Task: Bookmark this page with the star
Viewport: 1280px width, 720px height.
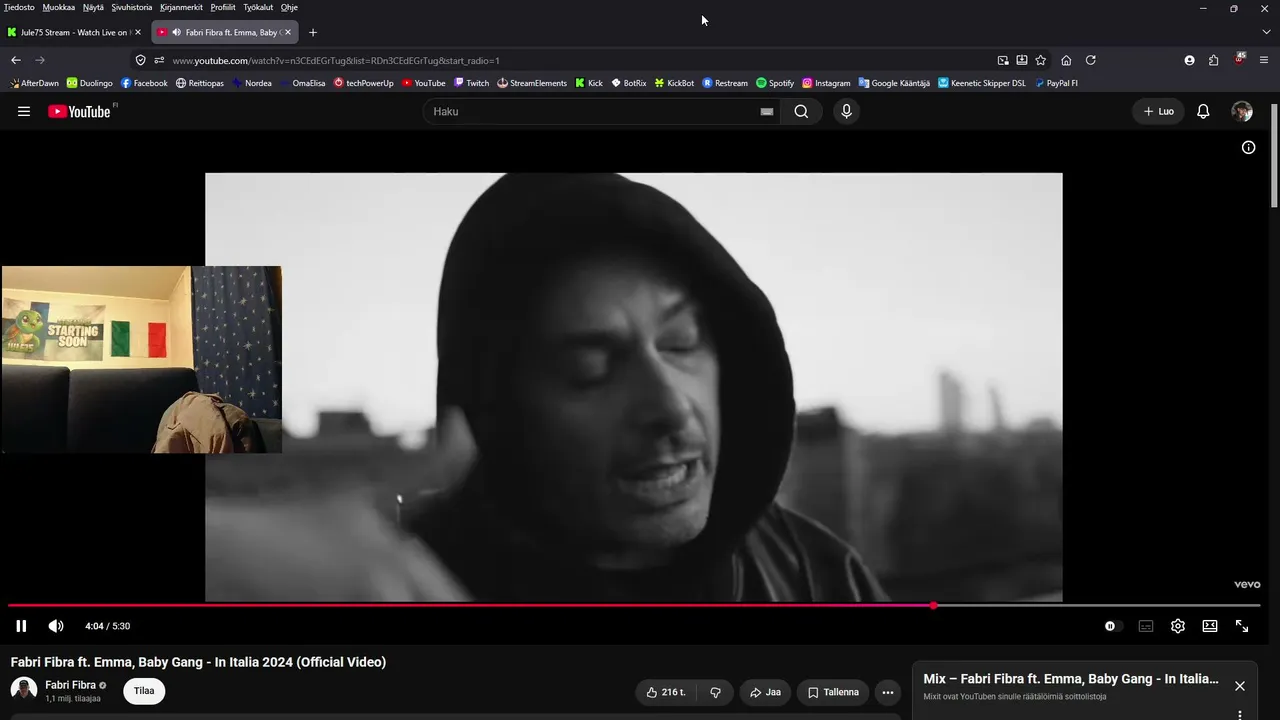Action: (x=1041, y=60)
